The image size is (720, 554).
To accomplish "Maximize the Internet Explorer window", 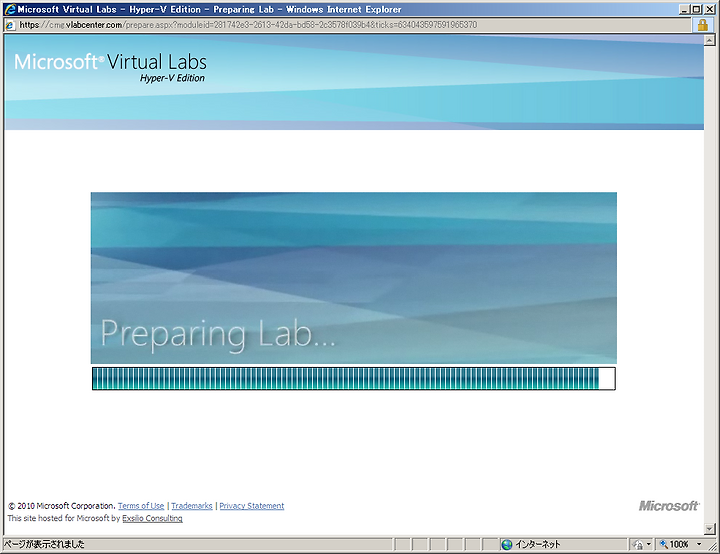I will point(697,9).
